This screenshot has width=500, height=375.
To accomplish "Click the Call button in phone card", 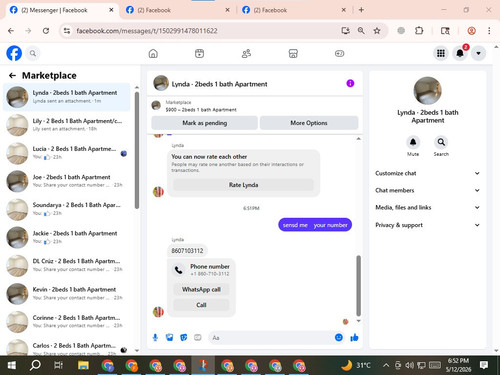I will (201, 305).
